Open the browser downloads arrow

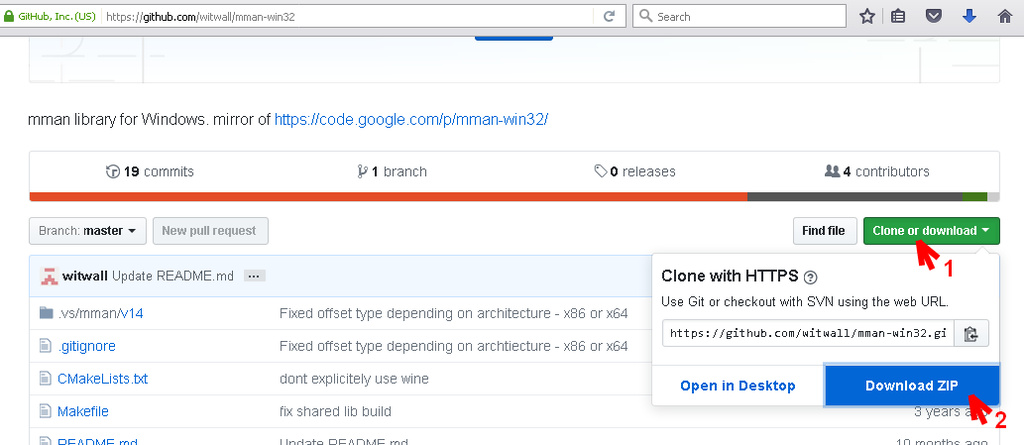pos(968,16)
